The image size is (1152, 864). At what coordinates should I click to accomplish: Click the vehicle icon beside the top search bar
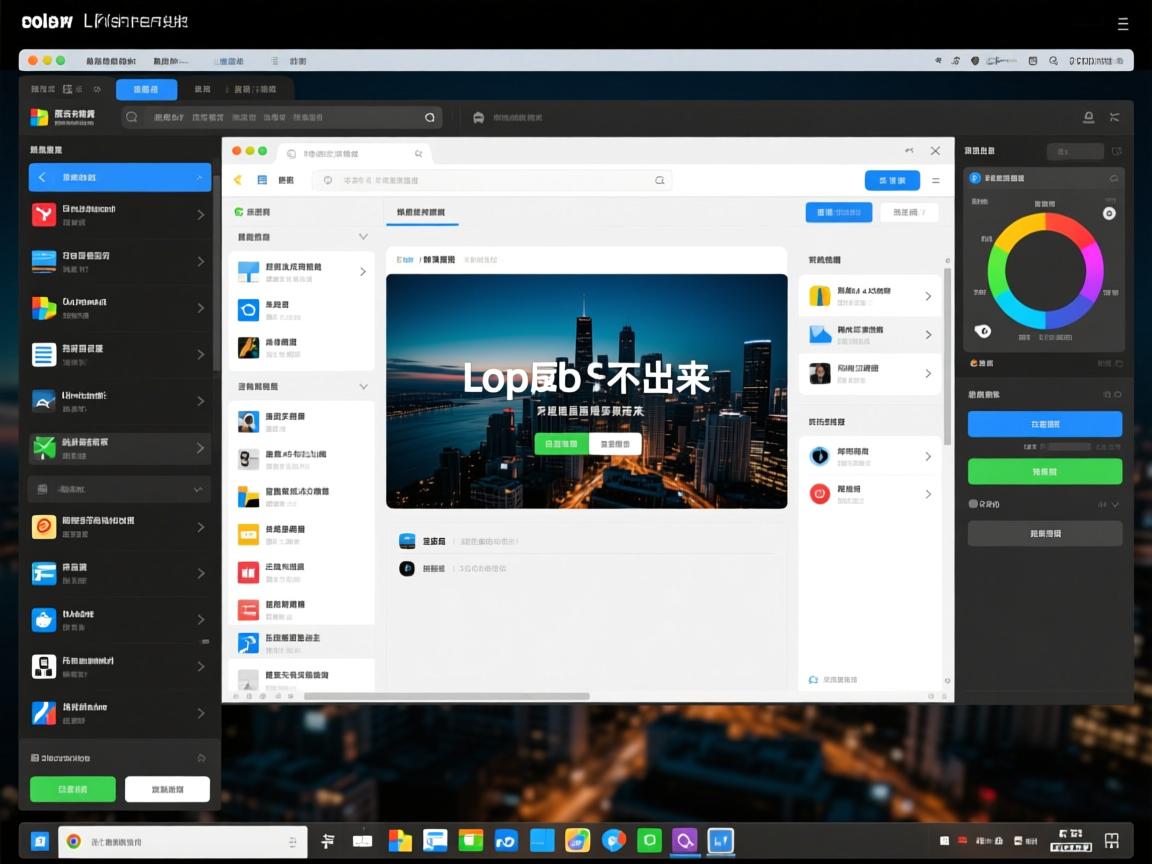click(481, 117)
